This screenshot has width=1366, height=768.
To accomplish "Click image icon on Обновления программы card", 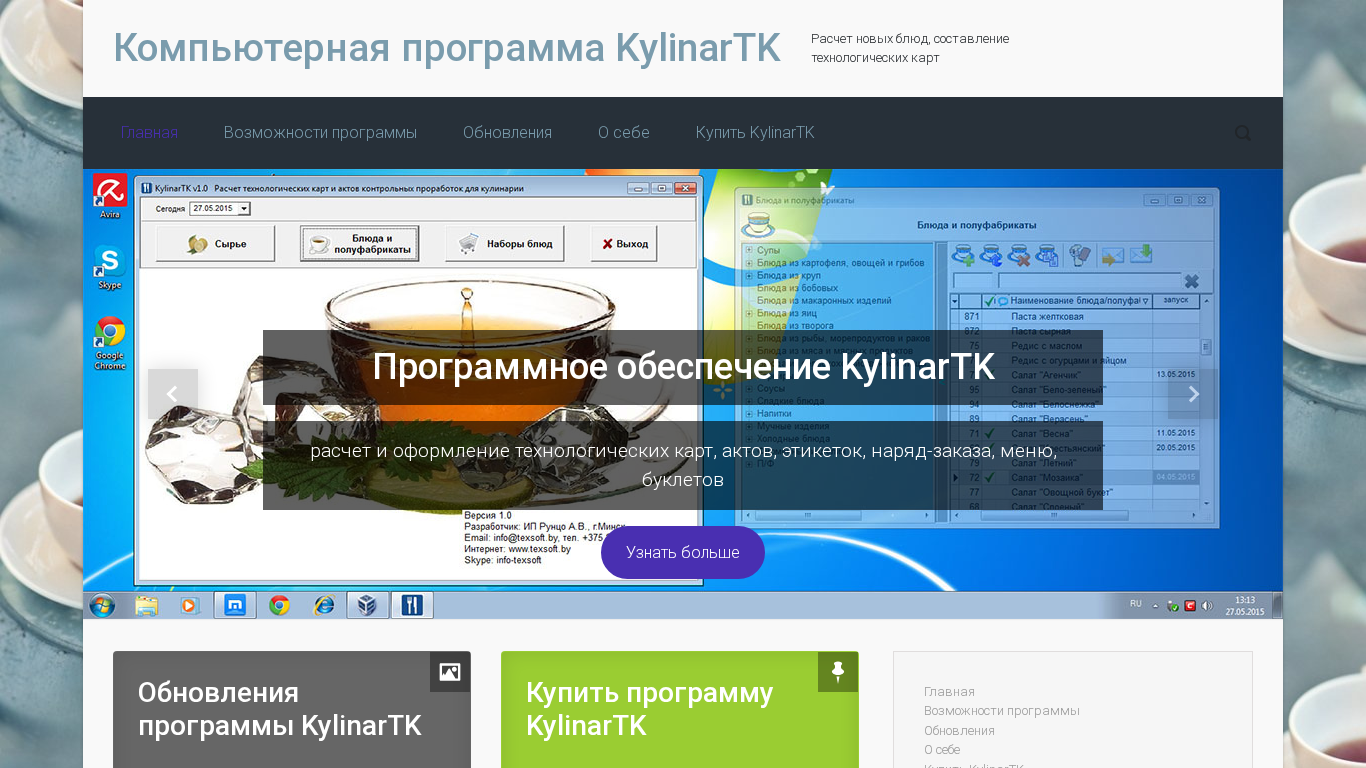I will point(450,672).
